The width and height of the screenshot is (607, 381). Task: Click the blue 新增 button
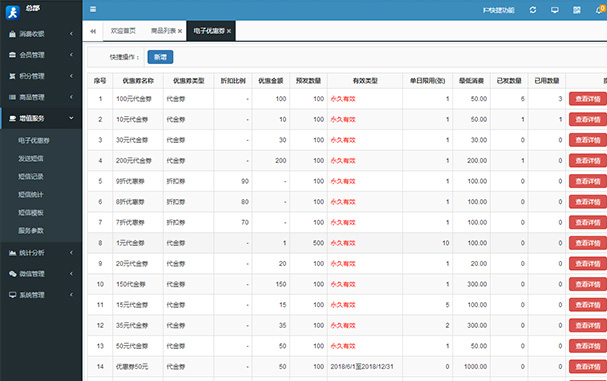(x=160, y=57)
